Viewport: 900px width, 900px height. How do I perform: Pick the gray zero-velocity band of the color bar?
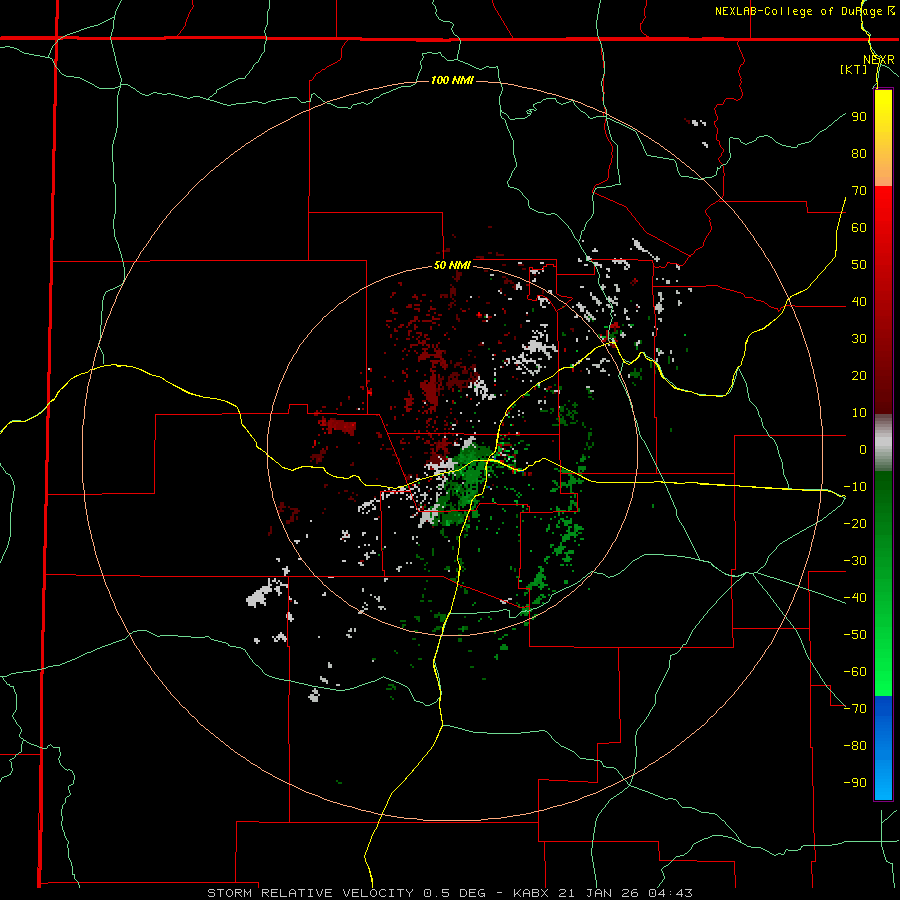tap(883, 443)
